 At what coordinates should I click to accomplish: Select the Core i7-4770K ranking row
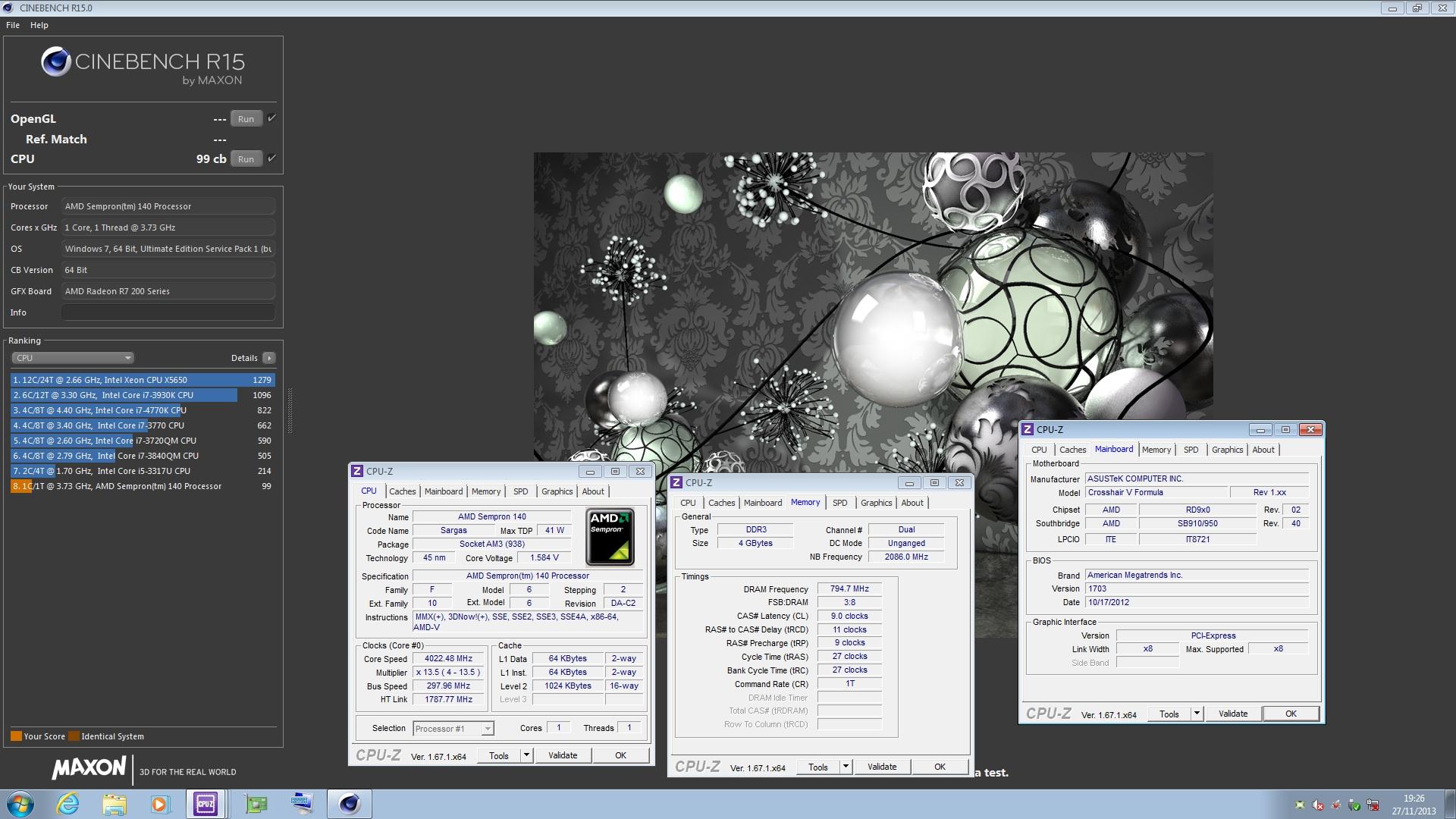coord(143,410)
